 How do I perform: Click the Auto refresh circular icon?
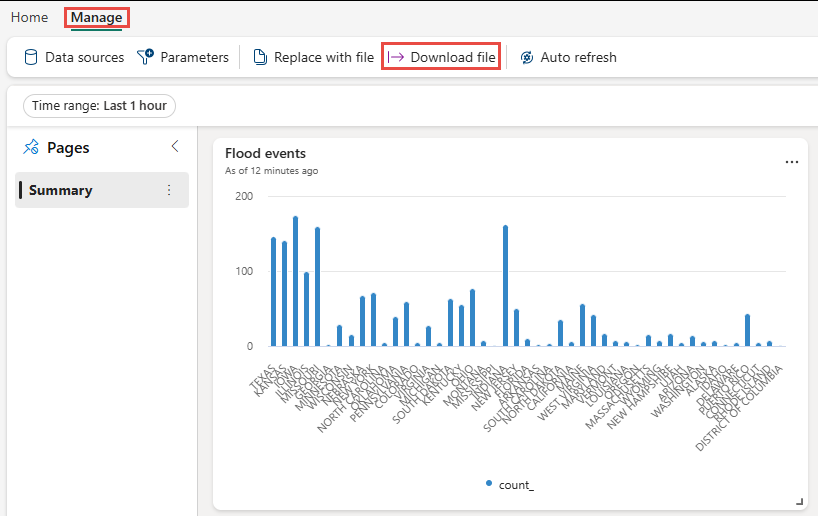point(527,57)
